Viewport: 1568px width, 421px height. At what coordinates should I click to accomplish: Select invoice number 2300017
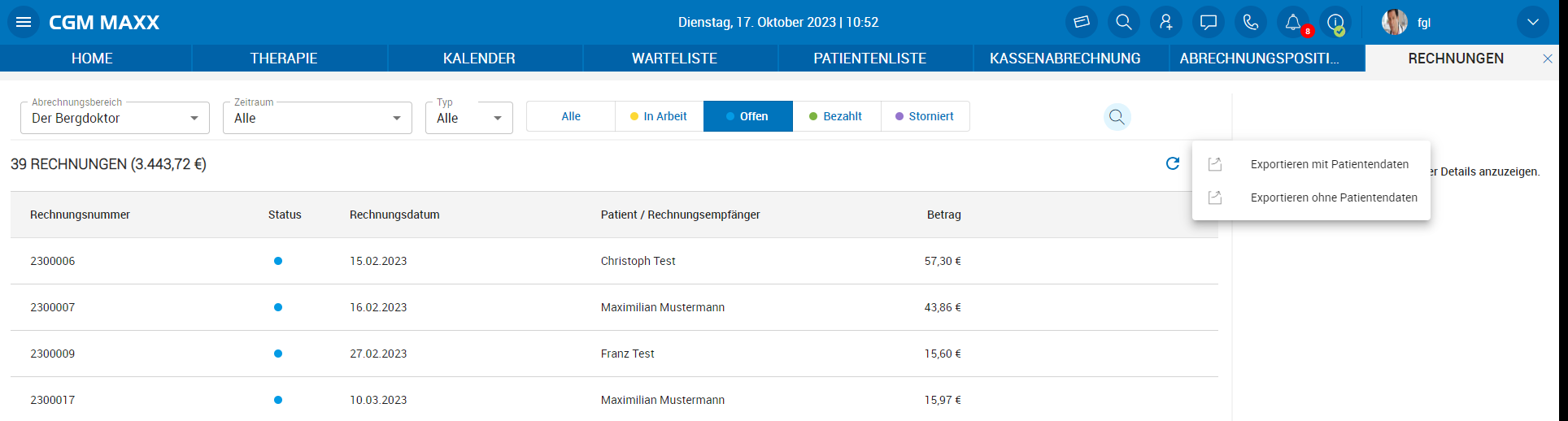(x=53, y=400)
